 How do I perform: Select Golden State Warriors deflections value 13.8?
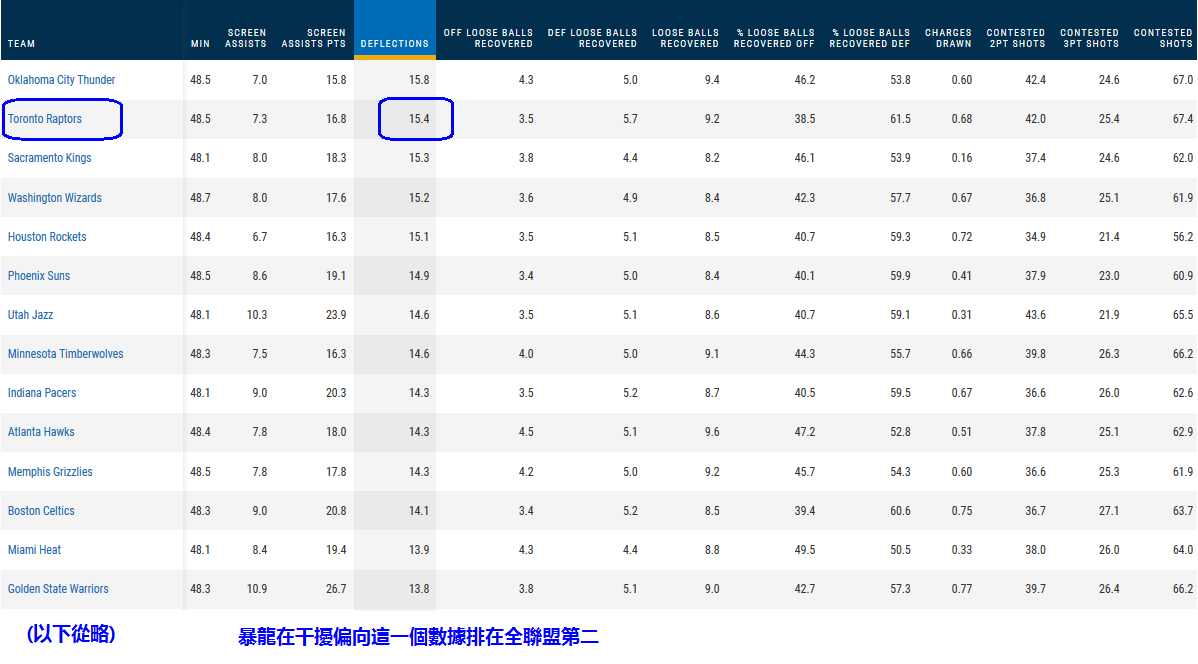pos(419,588)
